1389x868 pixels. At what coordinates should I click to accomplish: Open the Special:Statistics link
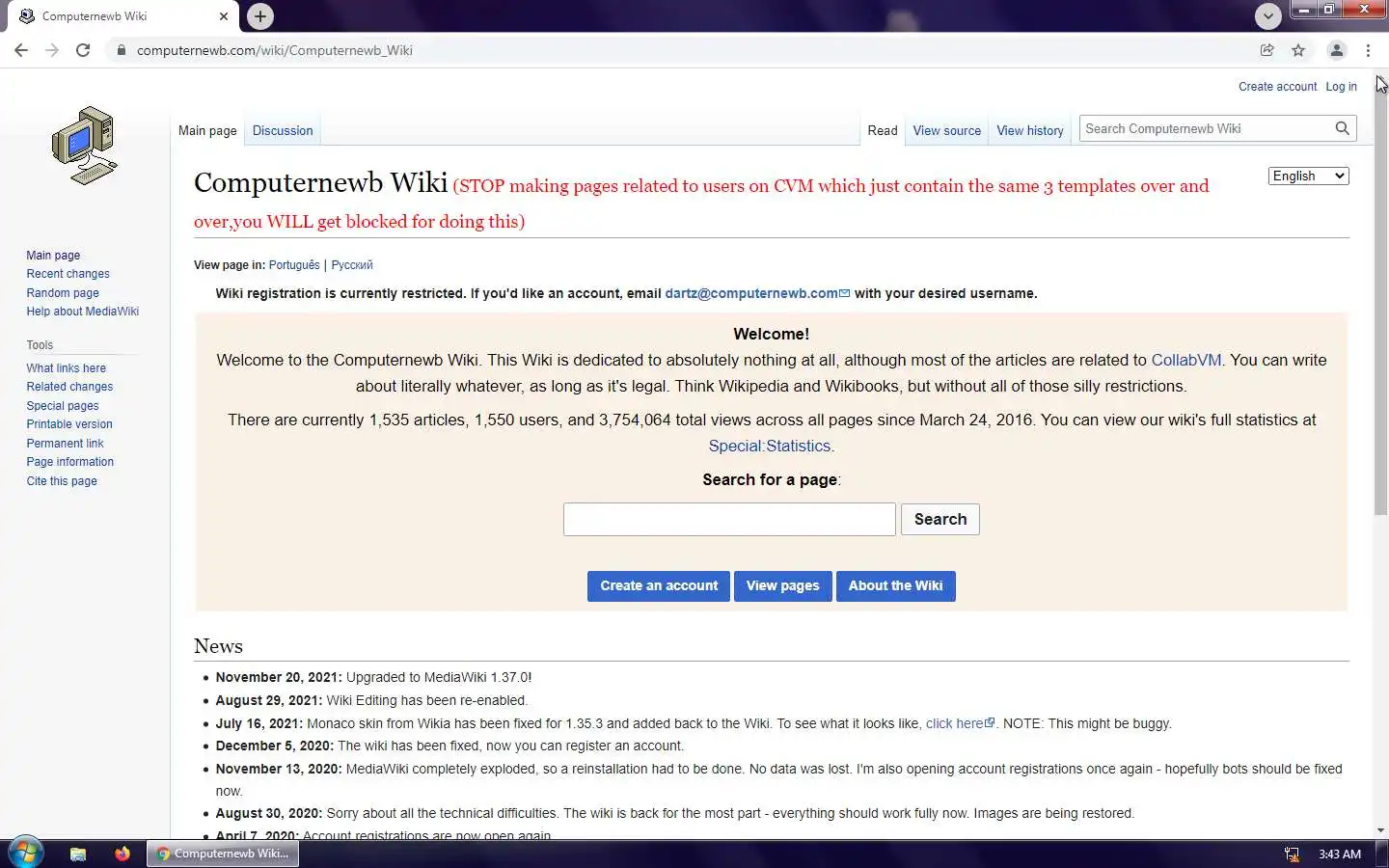click(769, 446)
